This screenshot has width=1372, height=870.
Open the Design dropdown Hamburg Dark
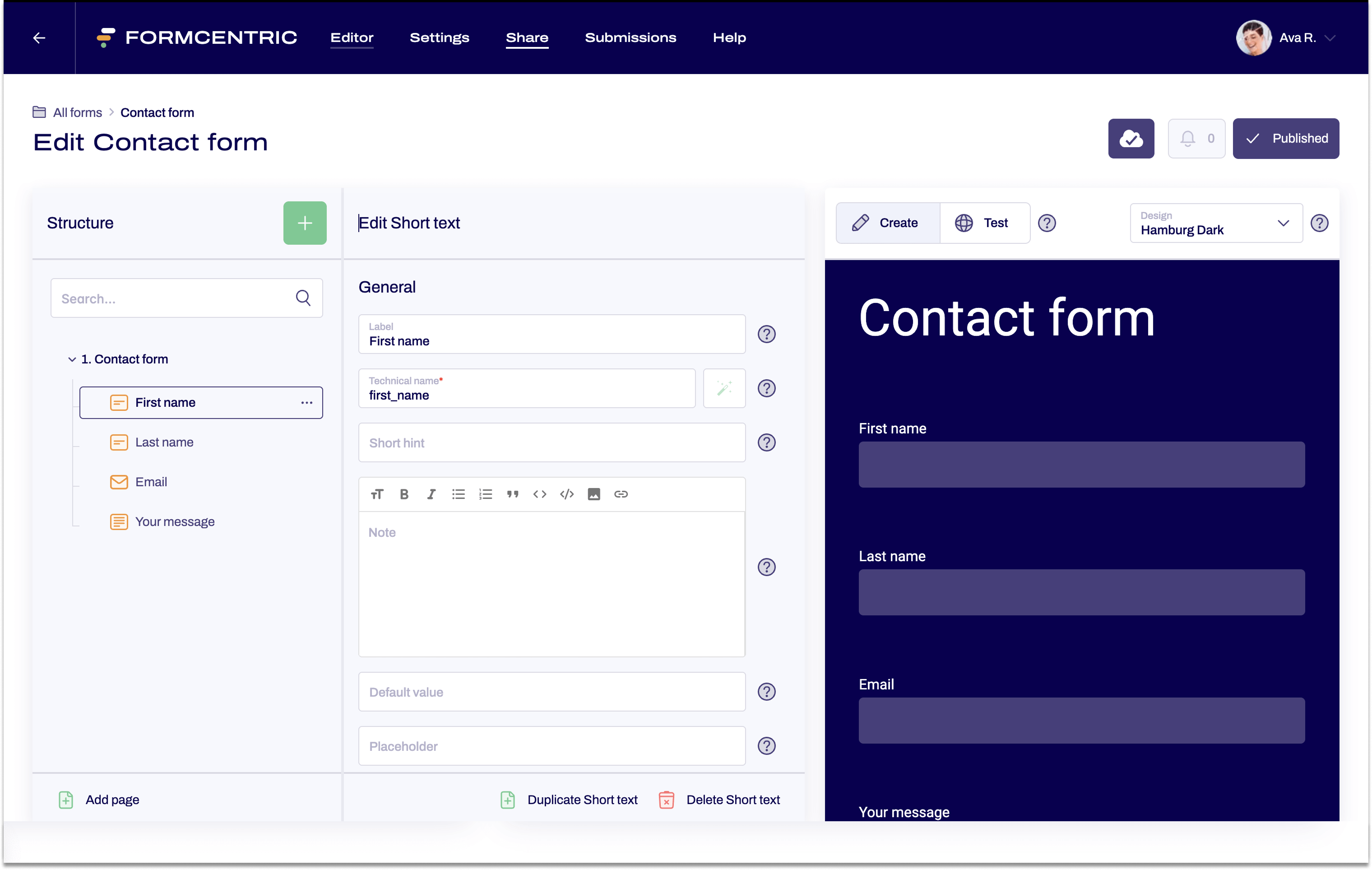1216,223
